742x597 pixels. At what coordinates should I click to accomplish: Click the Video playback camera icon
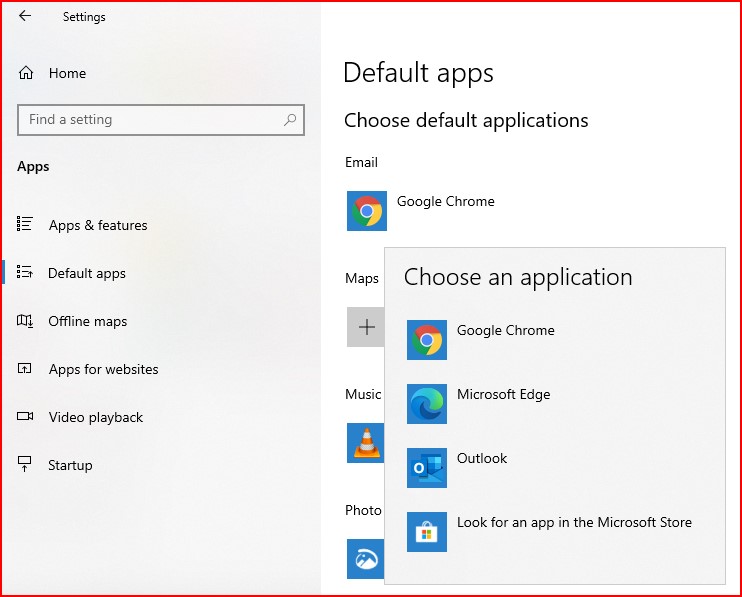(25, 416)
